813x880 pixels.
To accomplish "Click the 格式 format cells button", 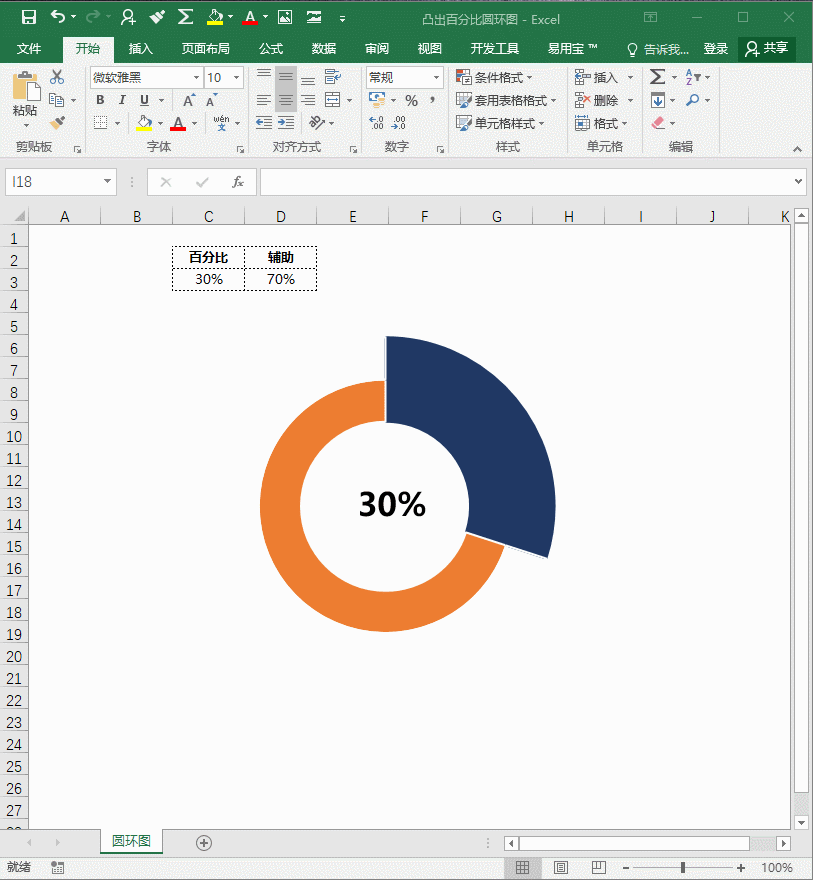I will coord(597,123).
